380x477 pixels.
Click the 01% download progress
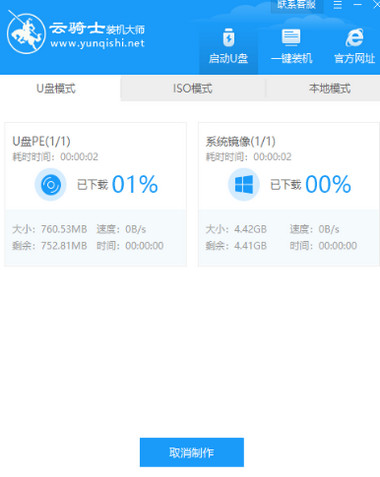click(135, 184)
